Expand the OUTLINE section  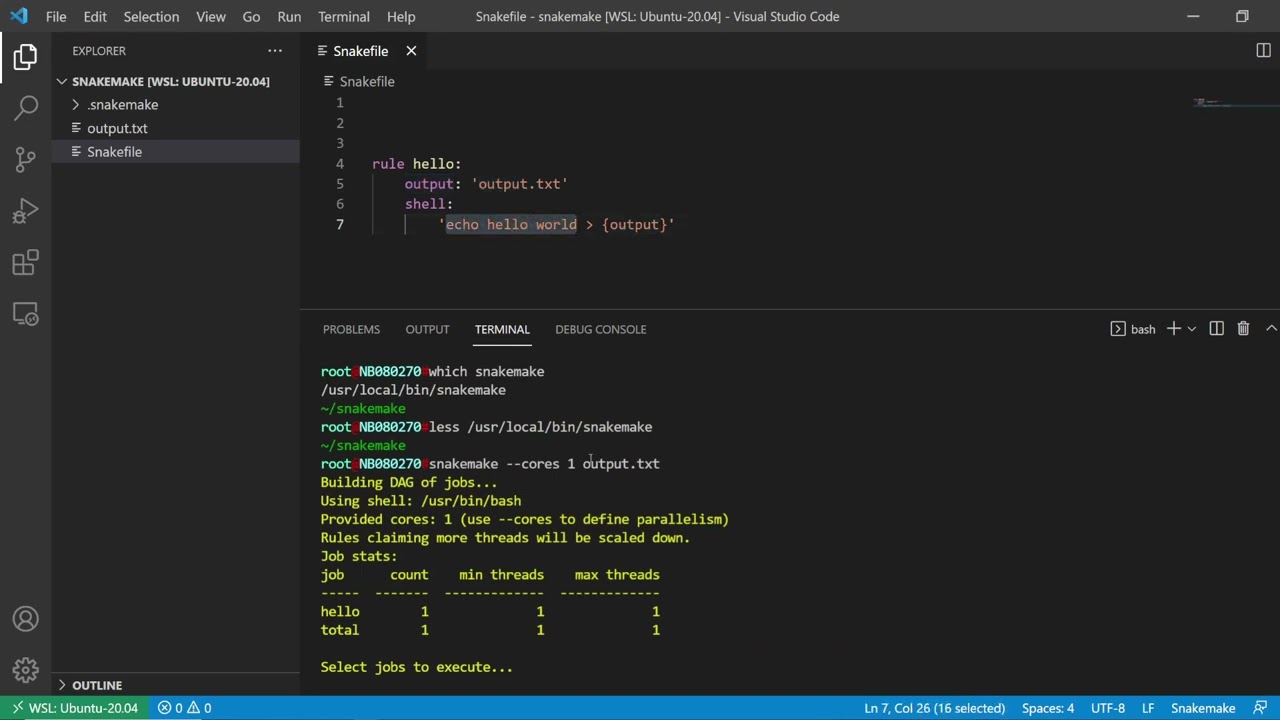tap(97, 685)
